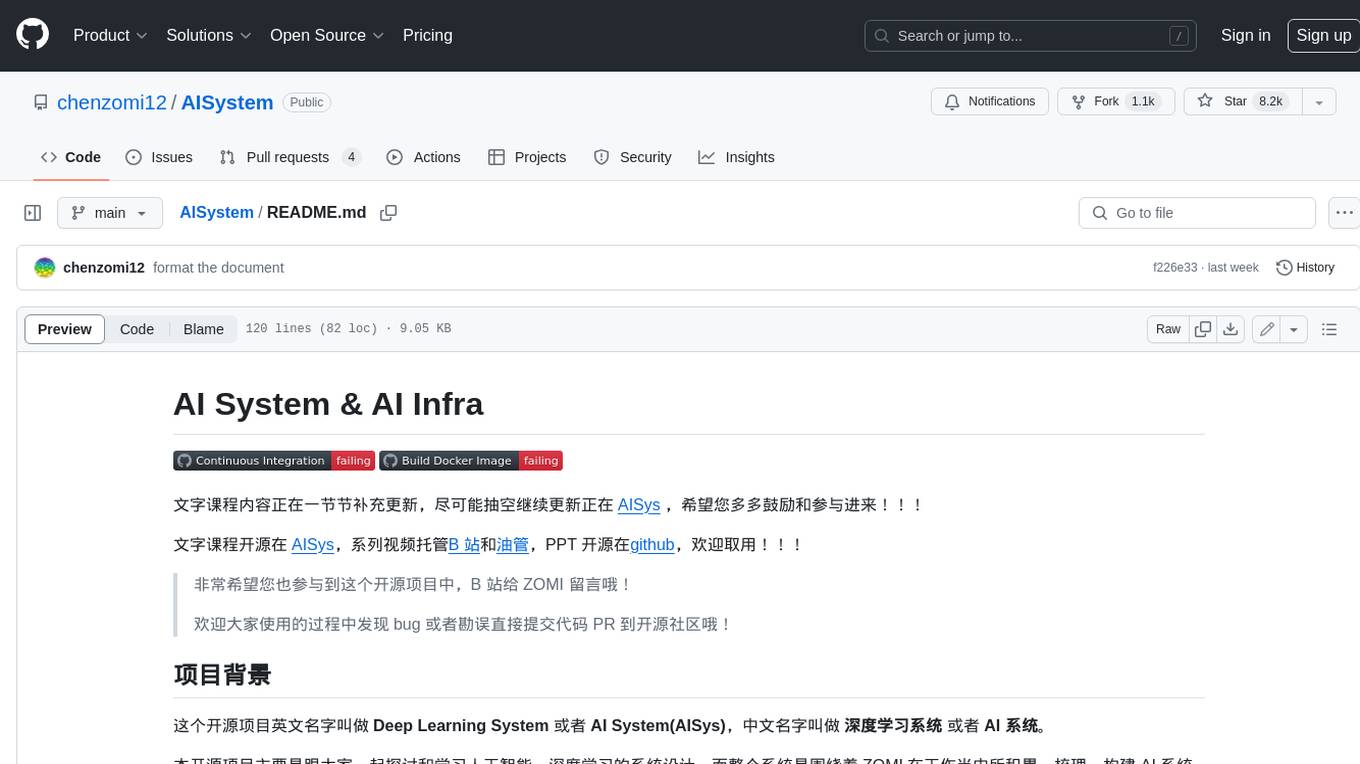Image resolution: width=1360 pixels, height=764 pixels.
Task: Go to AISystem breadcrumb root
Action: click(216, 213)
